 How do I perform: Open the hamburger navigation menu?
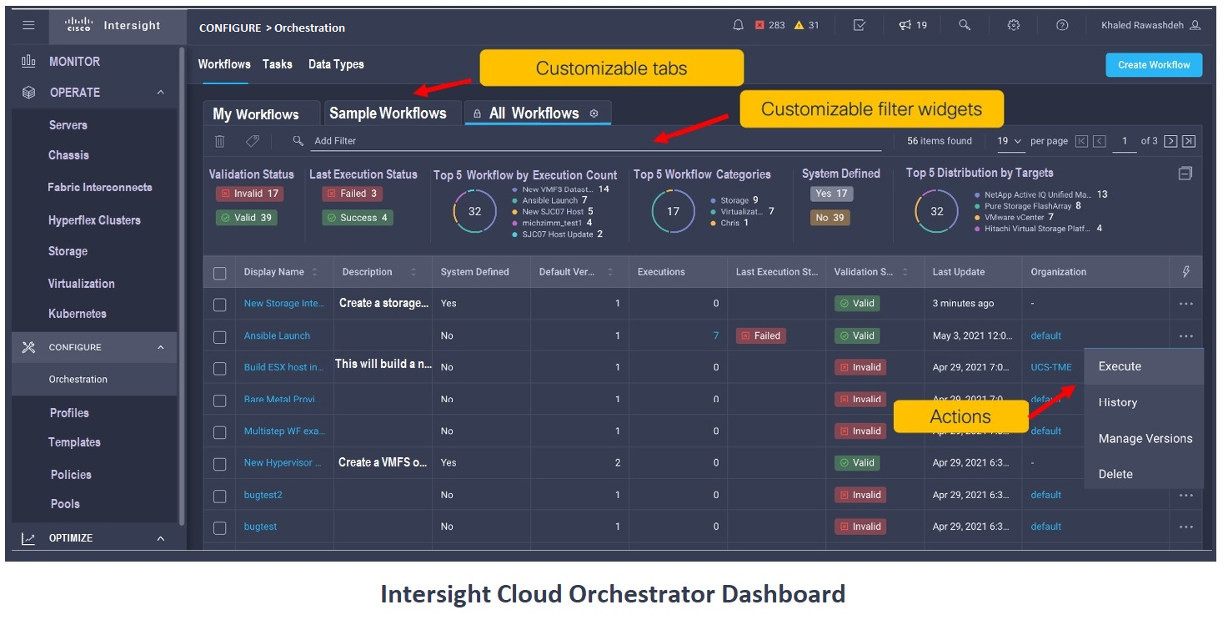[x=28, y=26]
